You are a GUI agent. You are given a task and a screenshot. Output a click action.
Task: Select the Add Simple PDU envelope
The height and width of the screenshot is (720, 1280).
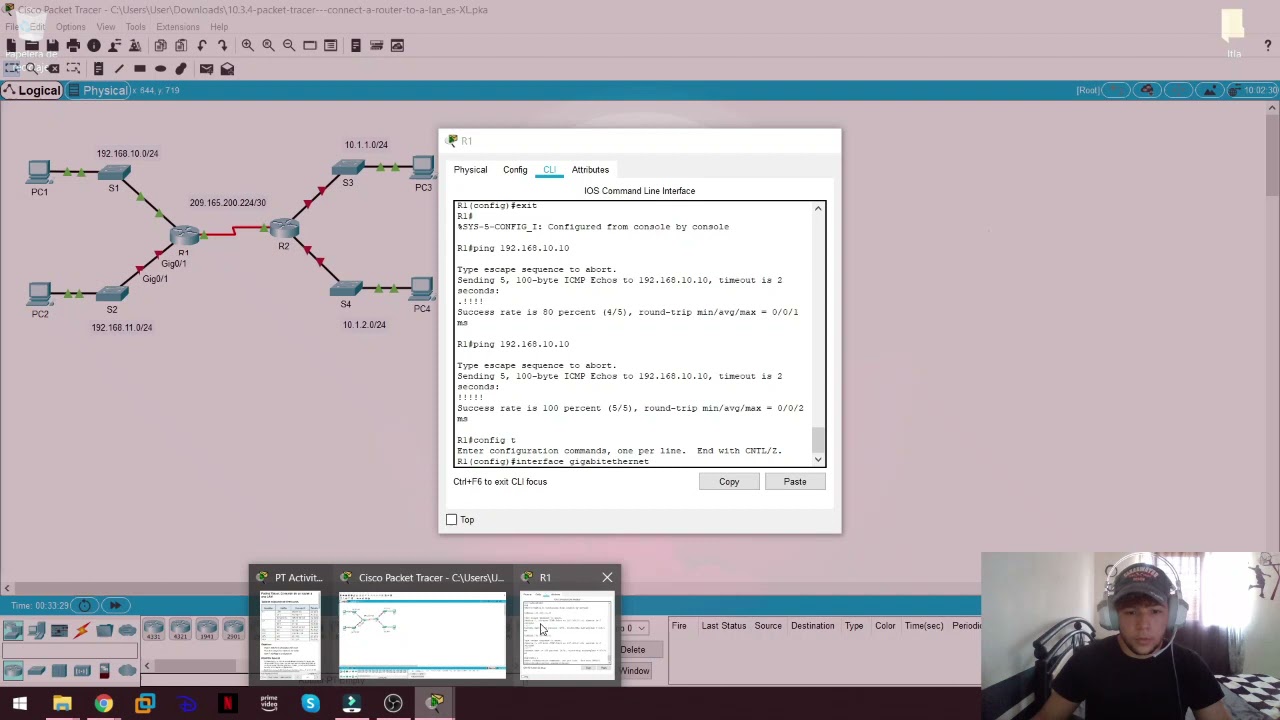(206, 69)
